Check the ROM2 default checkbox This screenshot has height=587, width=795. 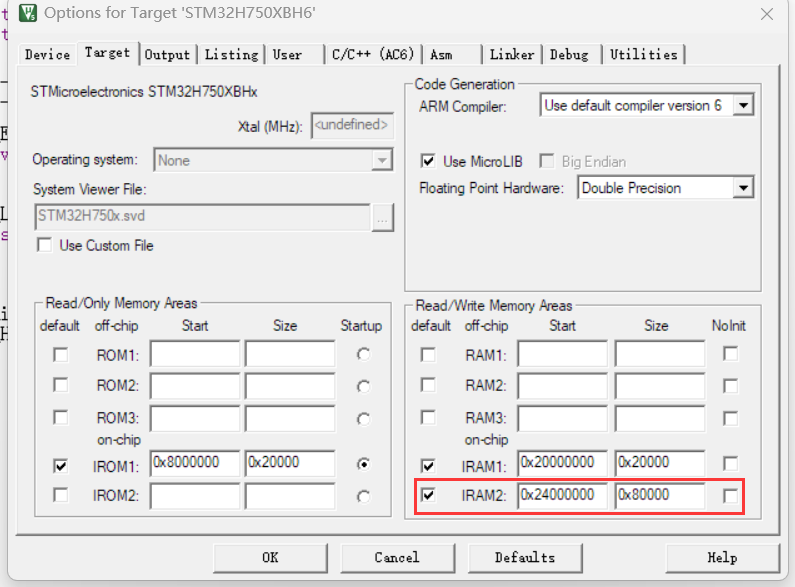tap(61, 385)
